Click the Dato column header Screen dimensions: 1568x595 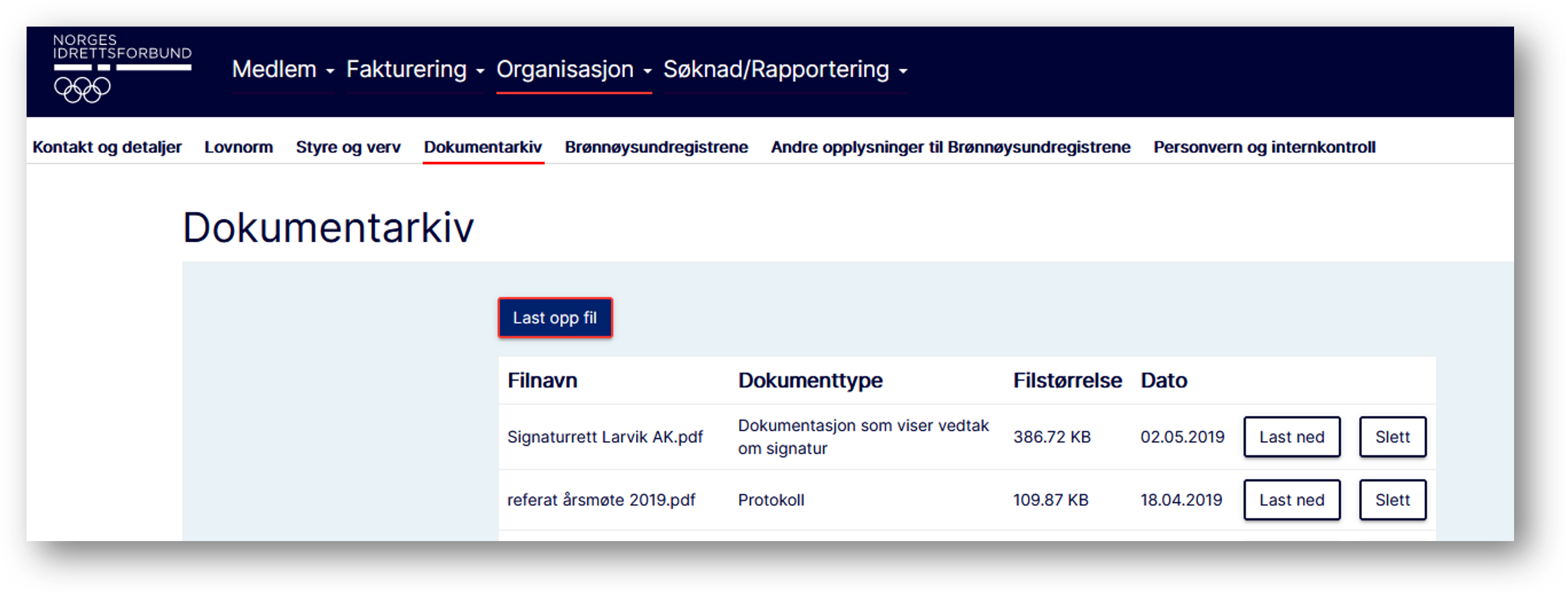[x=1164, y=380]
